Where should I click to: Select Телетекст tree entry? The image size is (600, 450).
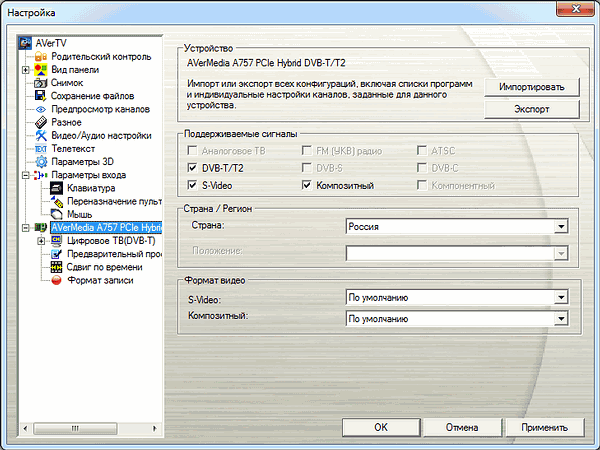coord(73,148)
